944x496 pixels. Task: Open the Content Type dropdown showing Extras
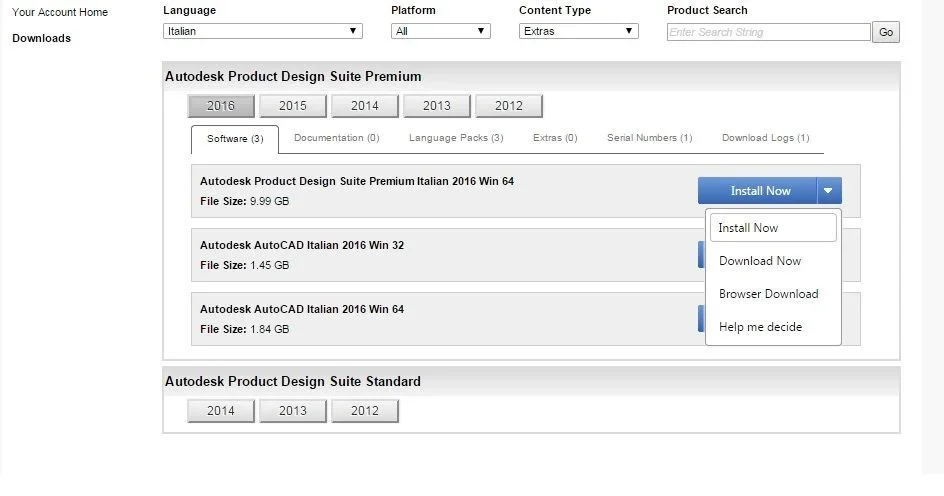pyautogui.click(x=579, y=31)
